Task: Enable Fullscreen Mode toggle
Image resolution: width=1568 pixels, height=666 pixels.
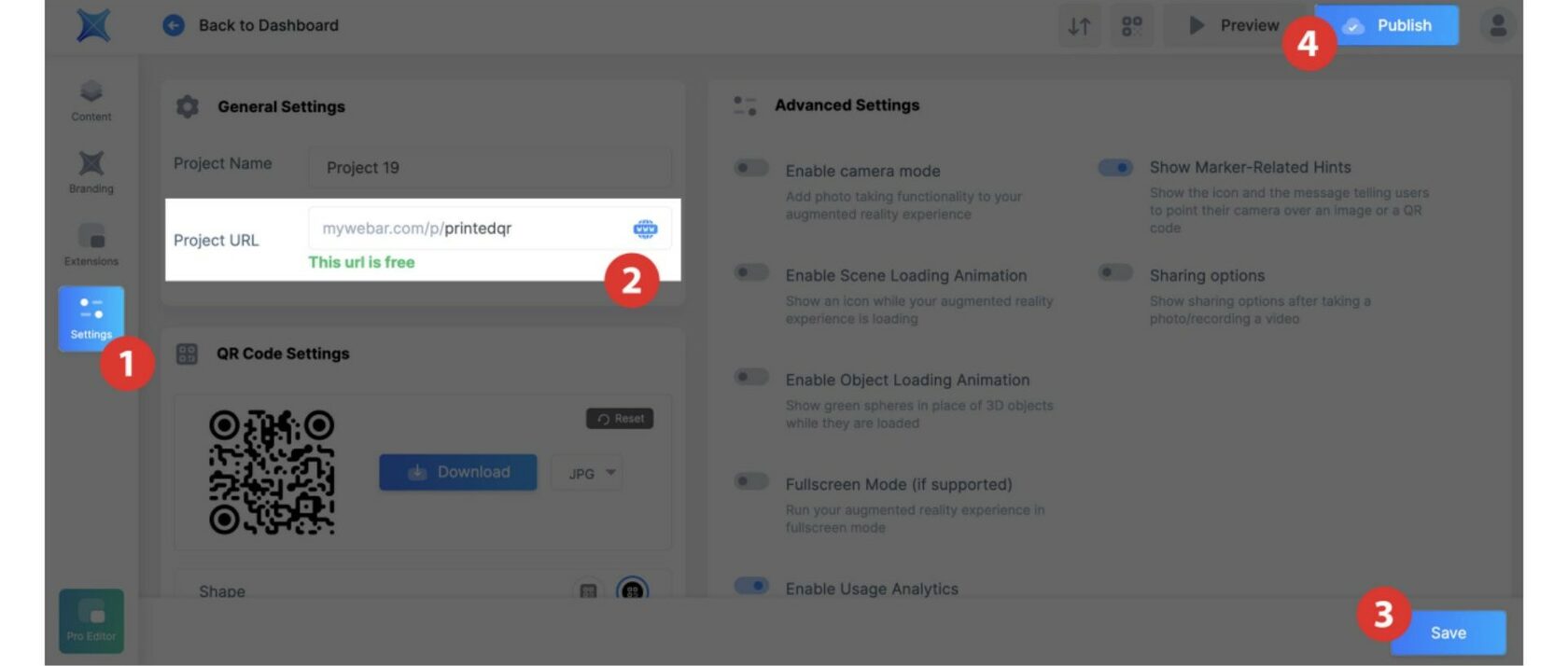Action: [x=751, y=481]
